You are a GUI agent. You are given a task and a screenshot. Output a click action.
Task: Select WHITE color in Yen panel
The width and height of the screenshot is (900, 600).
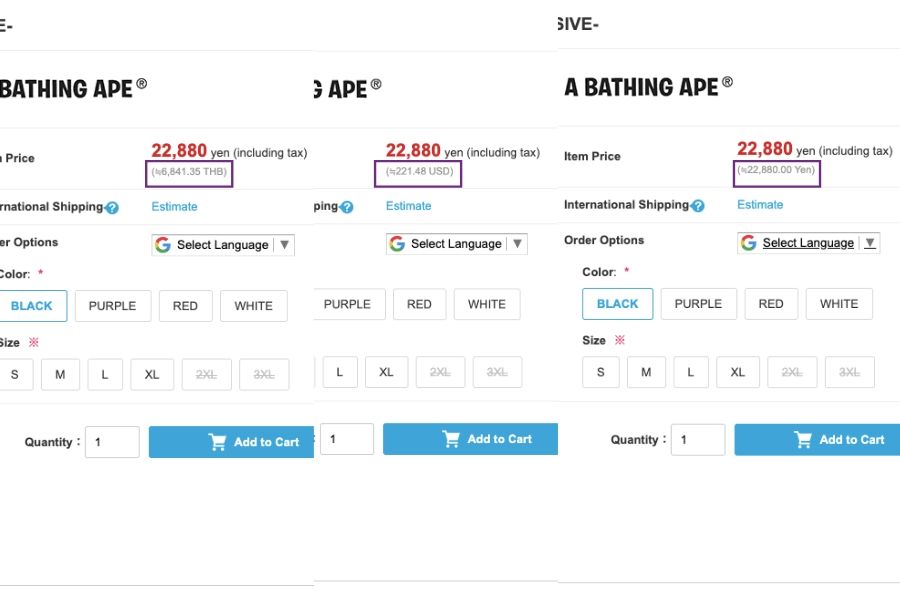point(839,304)
